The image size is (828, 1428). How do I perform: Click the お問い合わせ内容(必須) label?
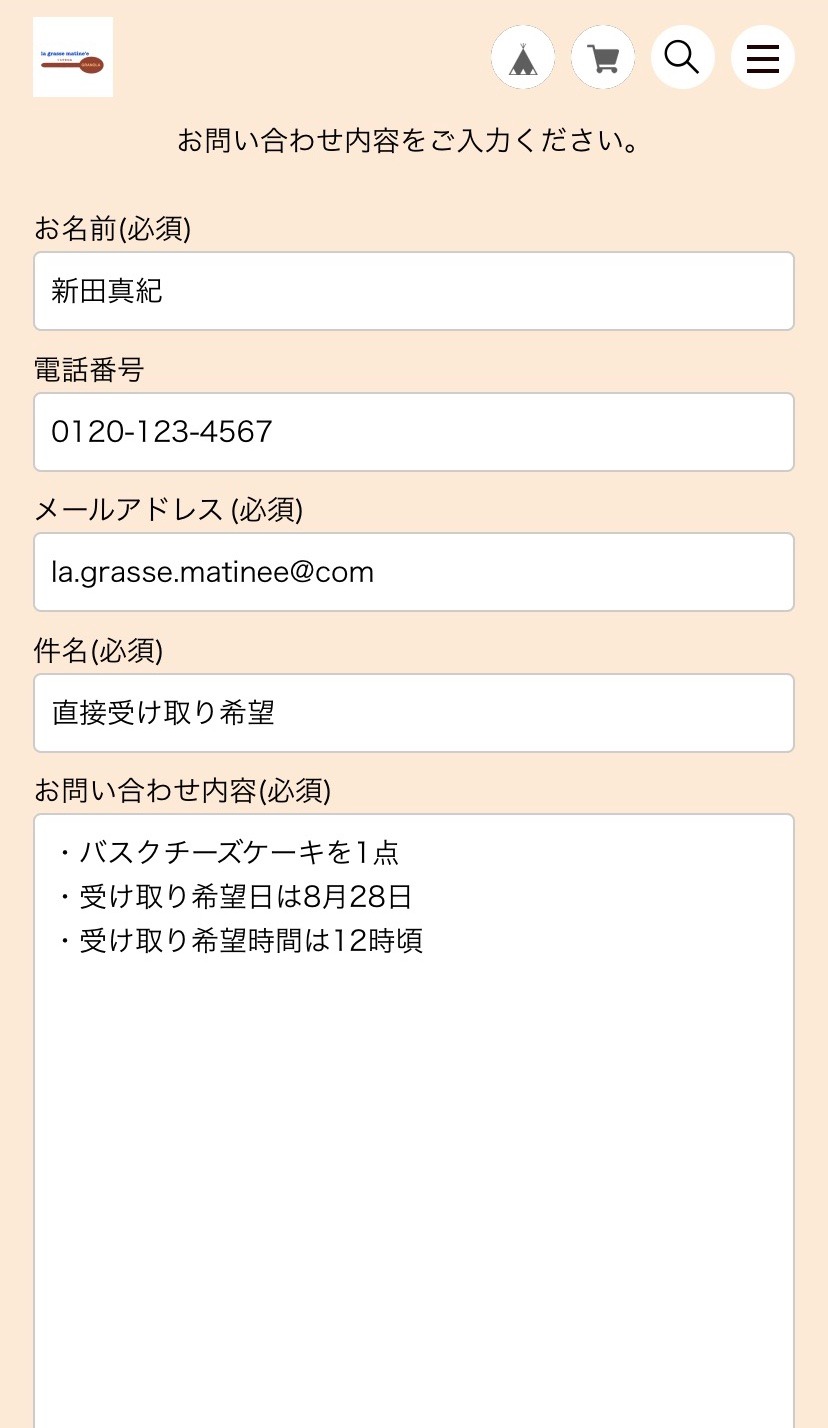tap(182, 791)
